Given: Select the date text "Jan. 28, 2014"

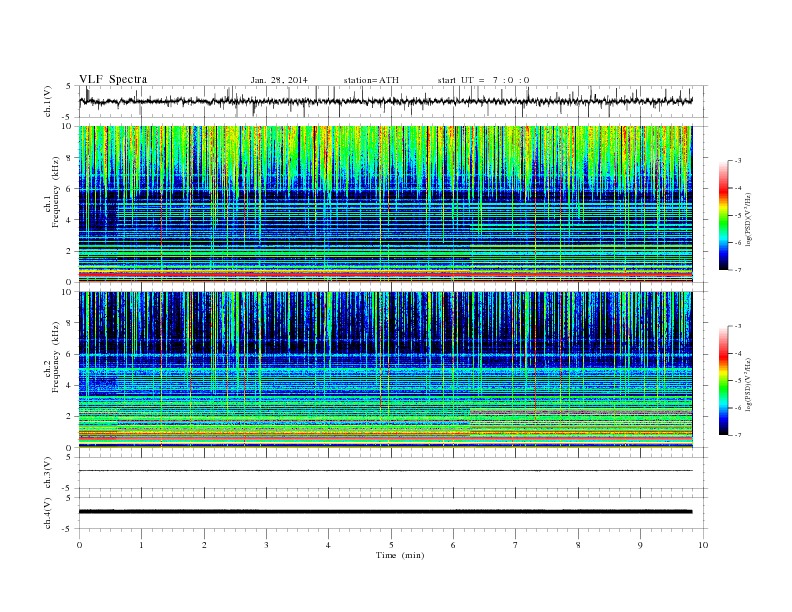Looking at the screenshot, I should coord(279,80).
